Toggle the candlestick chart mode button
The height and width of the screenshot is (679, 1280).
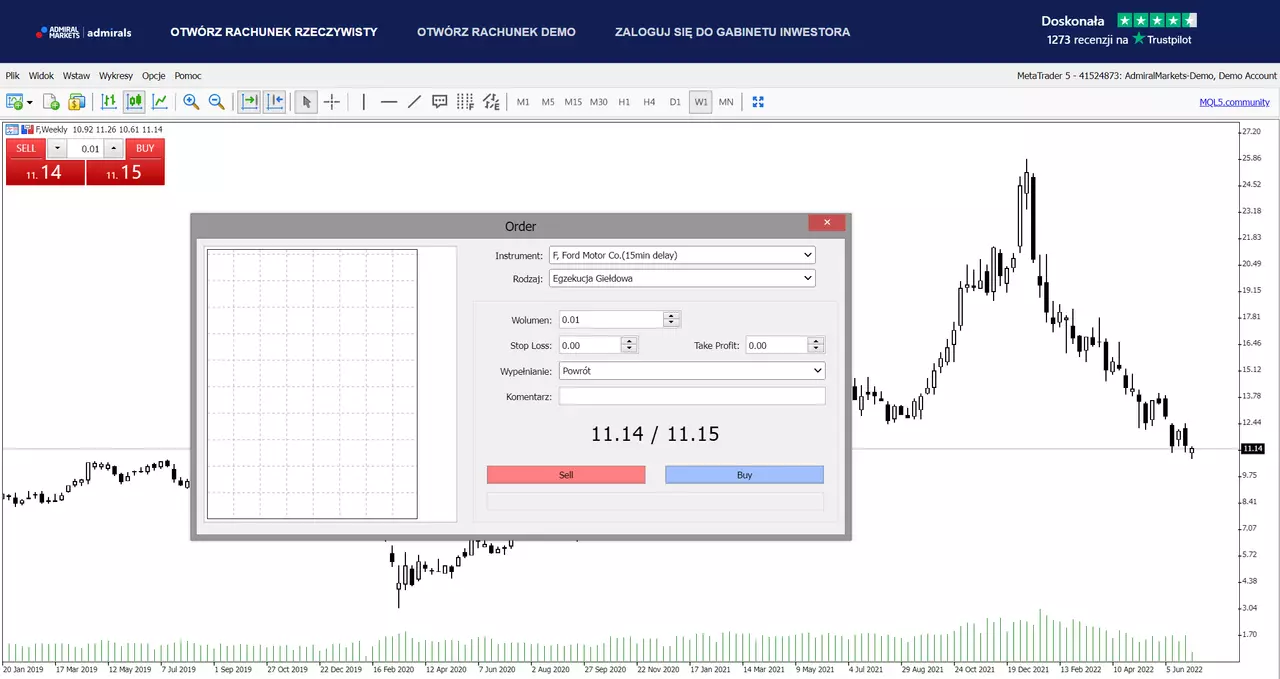tap(134, 102)
